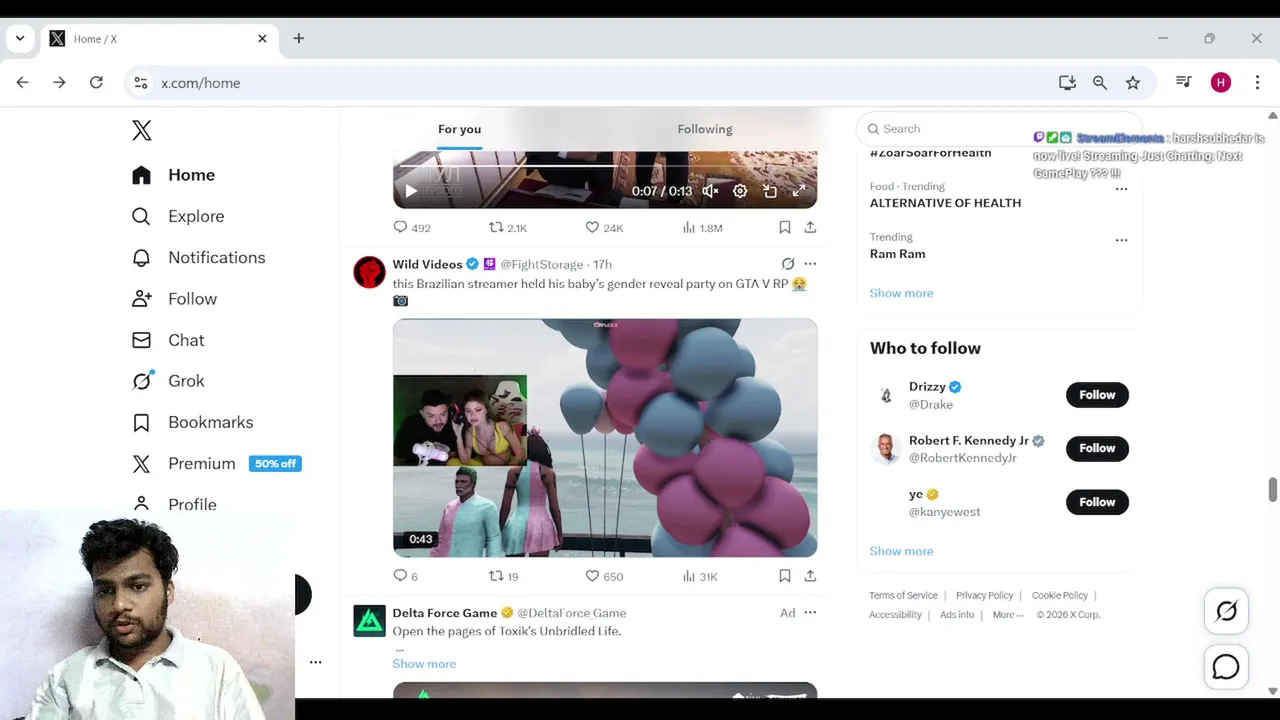Image resolution: width=1280 pixels, height=720 pixels.
Task: Expand Delta Force post with Show more
Action: (x=424, y=664)
